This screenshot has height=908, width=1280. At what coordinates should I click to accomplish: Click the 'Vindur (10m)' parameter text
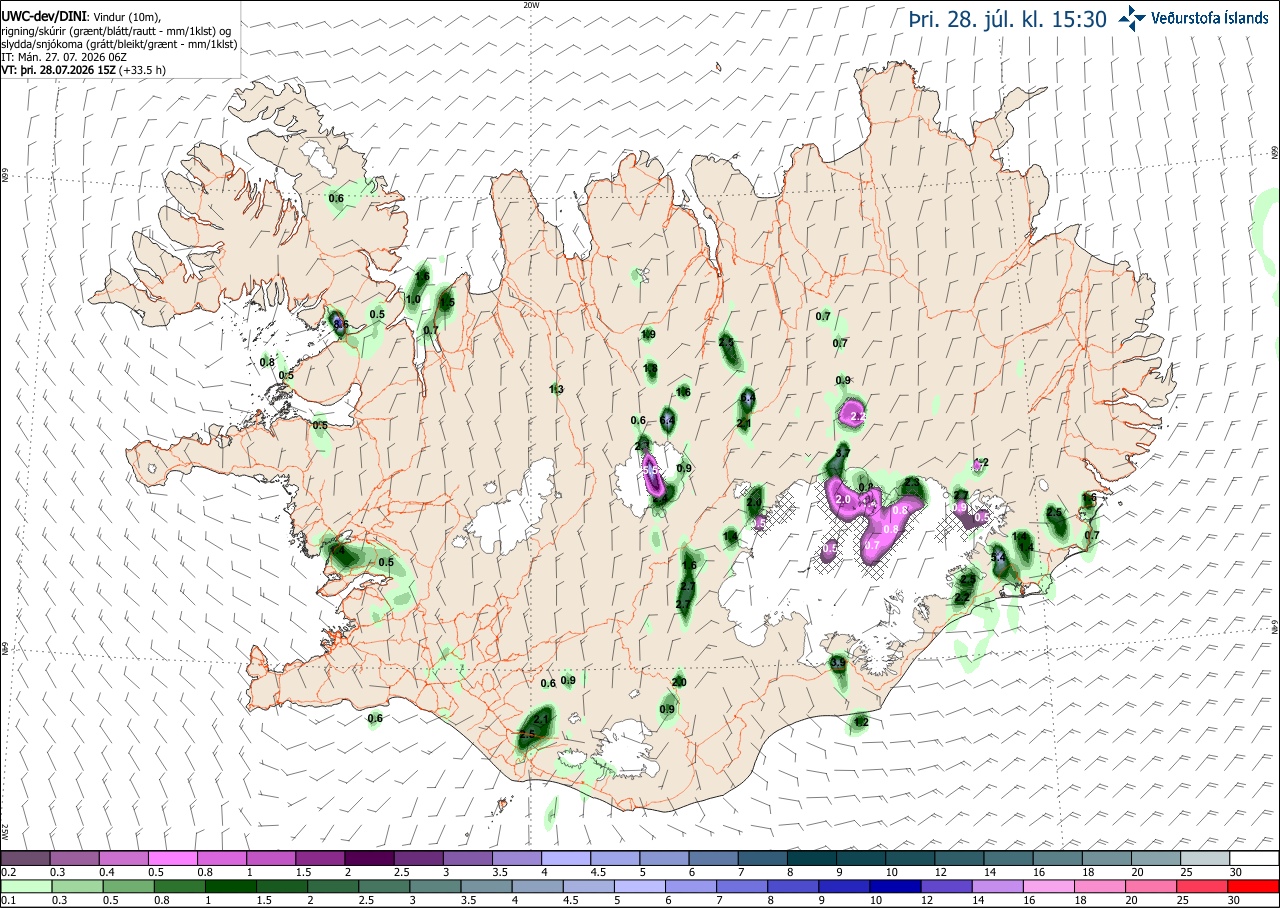click(x=128, y=18)
